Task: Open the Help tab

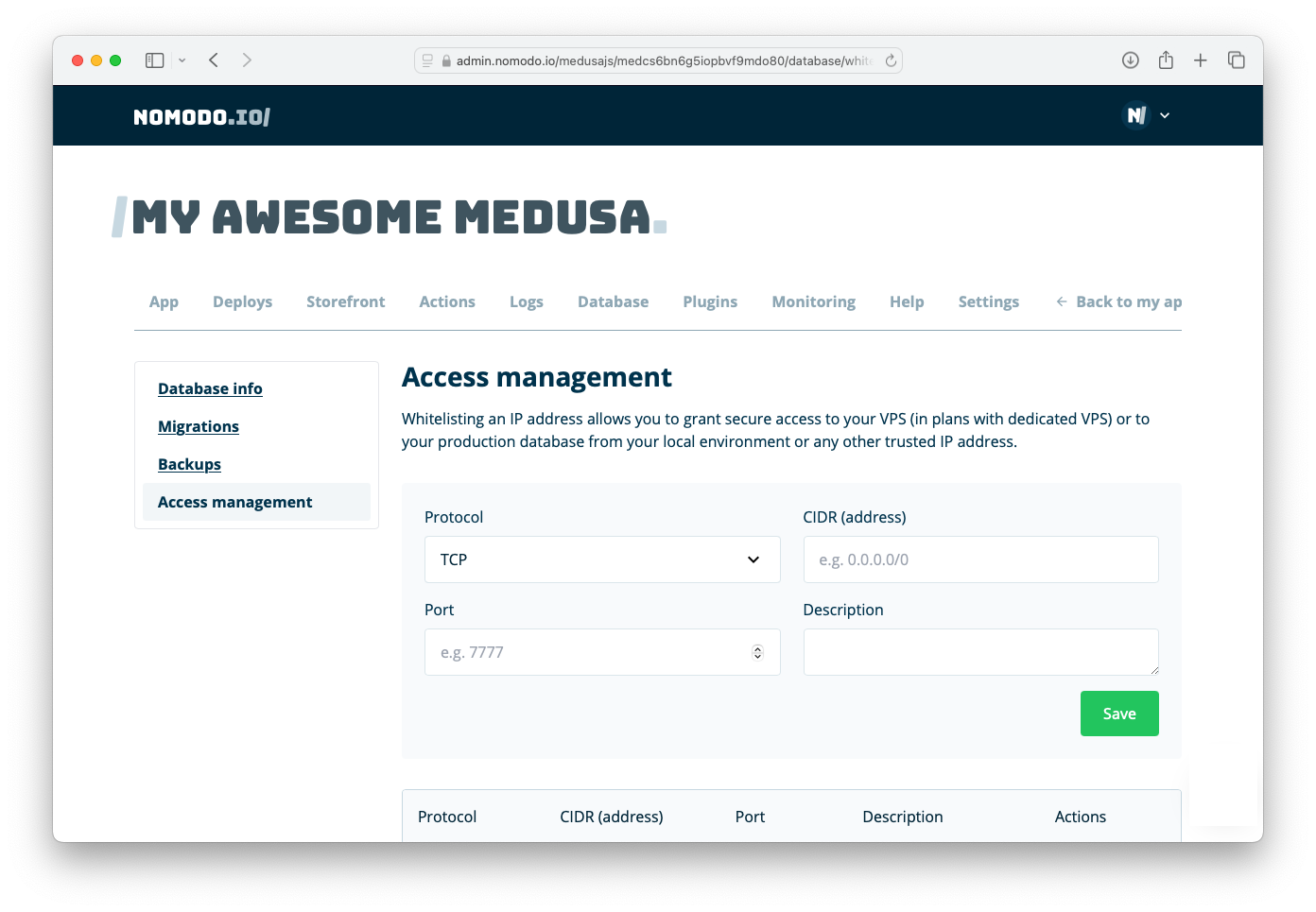Action: tap(907, 301)
